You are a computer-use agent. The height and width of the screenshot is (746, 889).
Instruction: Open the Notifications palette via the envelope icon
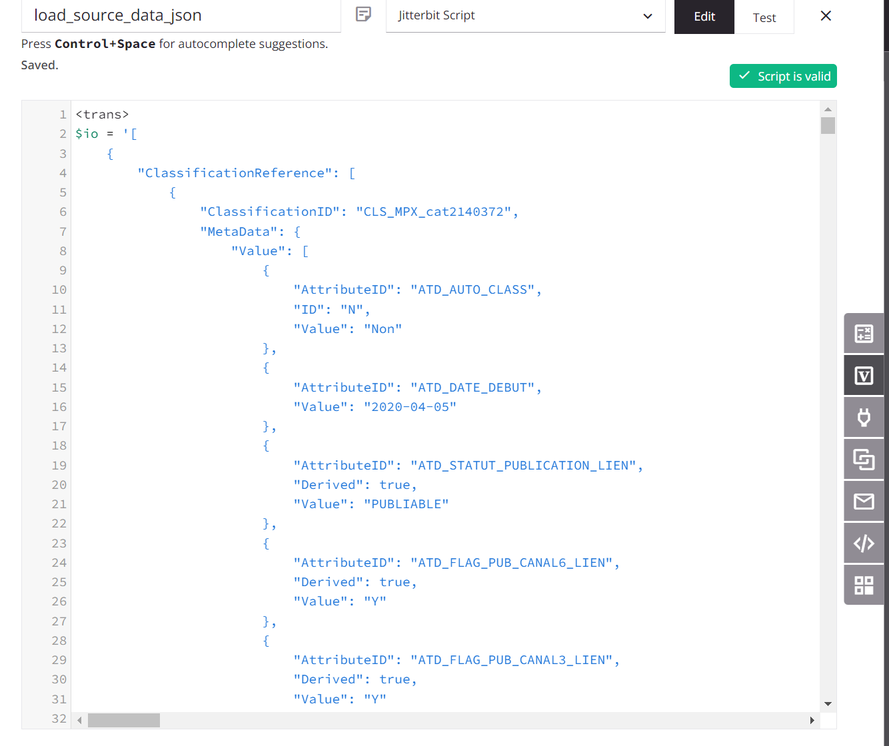(x=863, y=501)
